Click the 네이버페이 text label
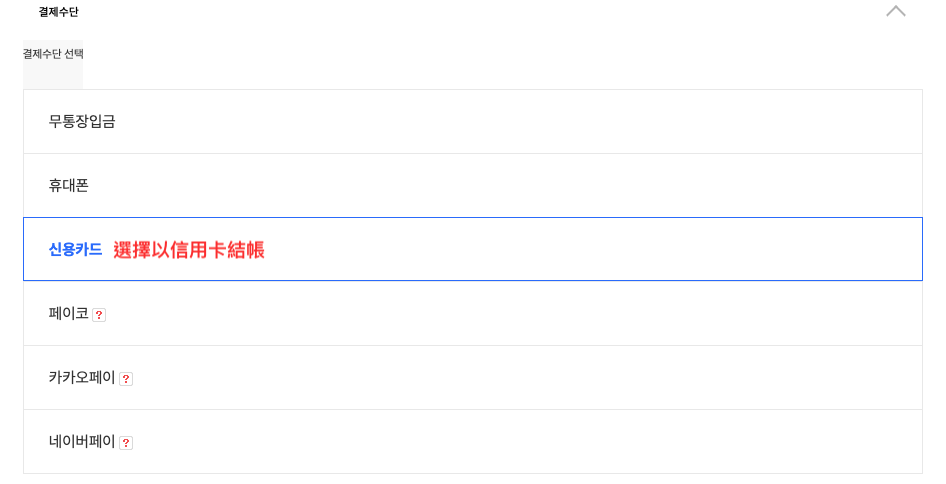Screen dimensions: 946x484 click(x=82, y=442)
